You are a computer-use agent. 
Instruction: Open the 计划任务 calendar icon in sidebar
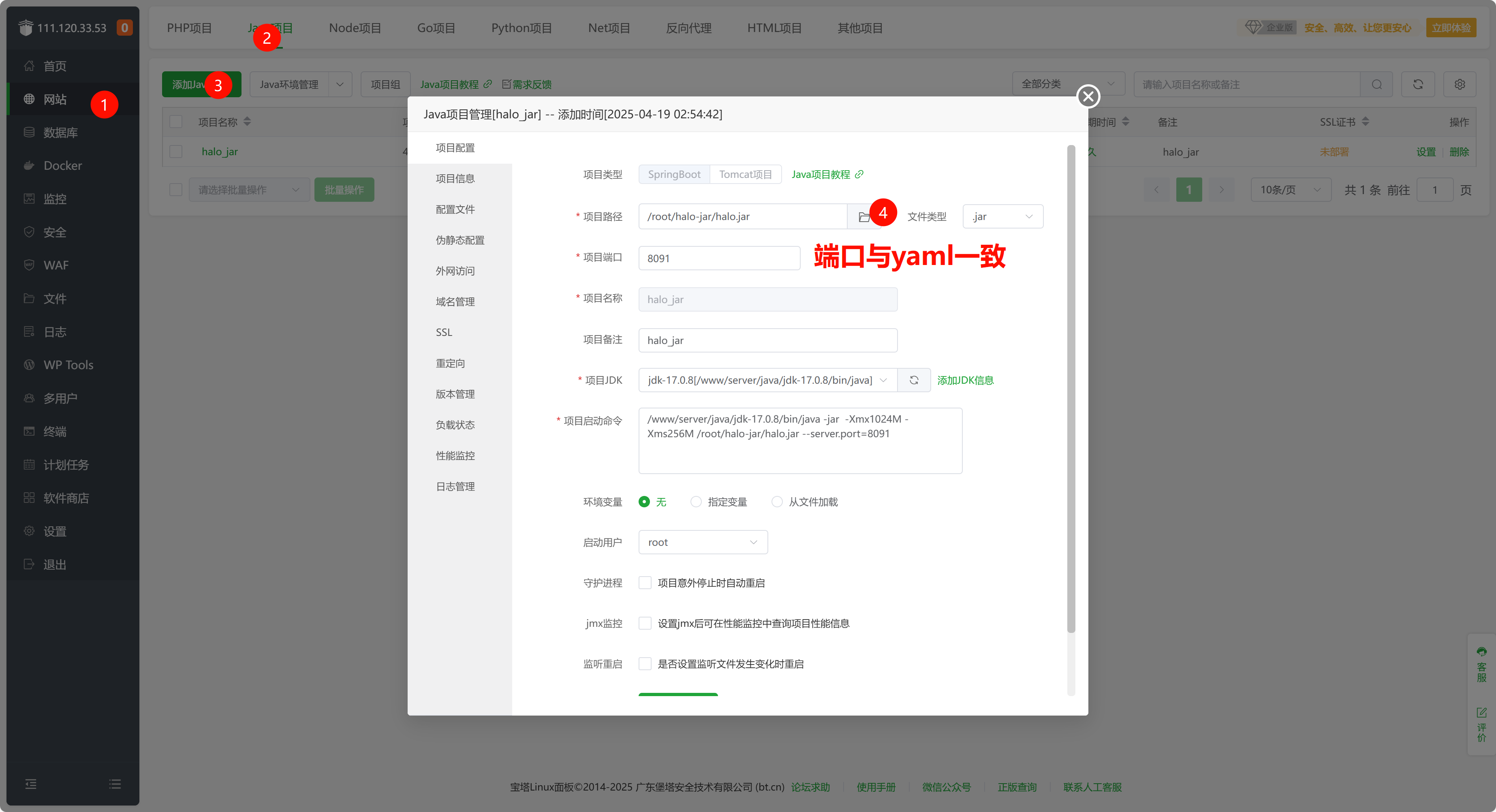pos(29,465)
